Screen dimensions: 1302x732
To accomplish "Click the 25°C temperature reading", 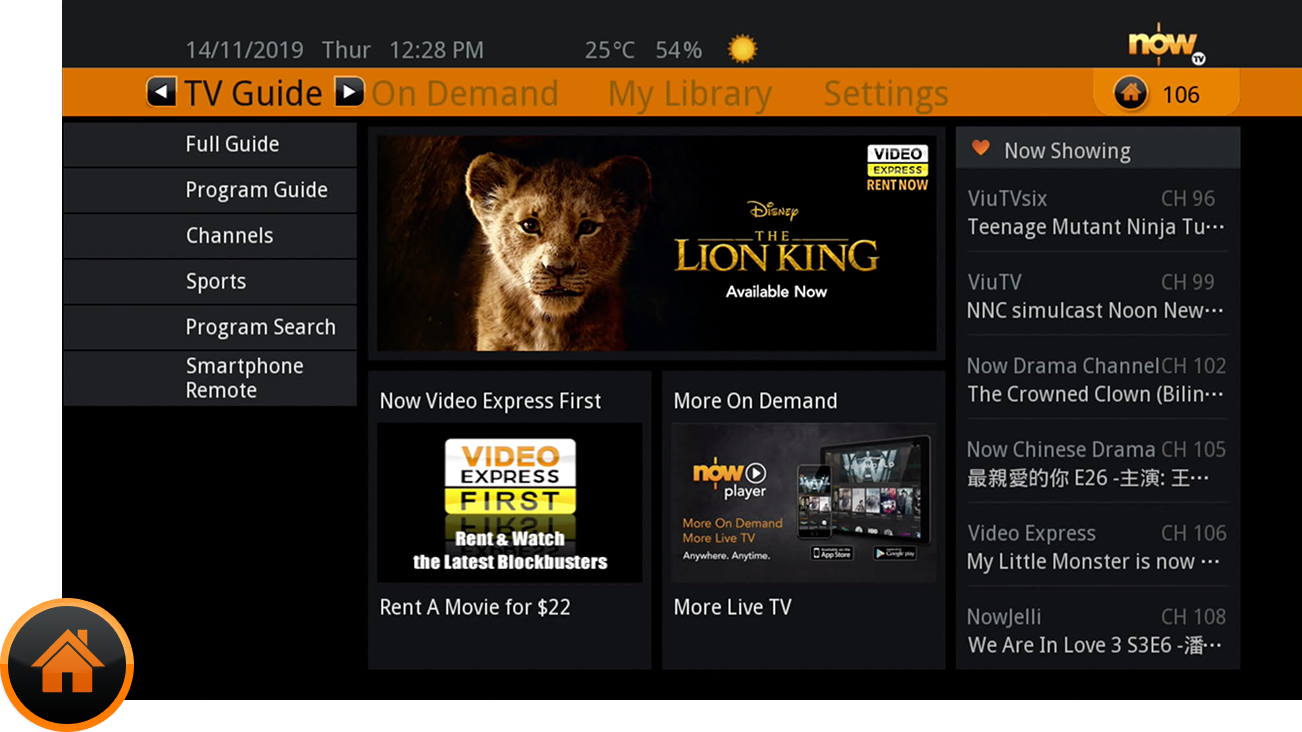I will pos(610,50).
